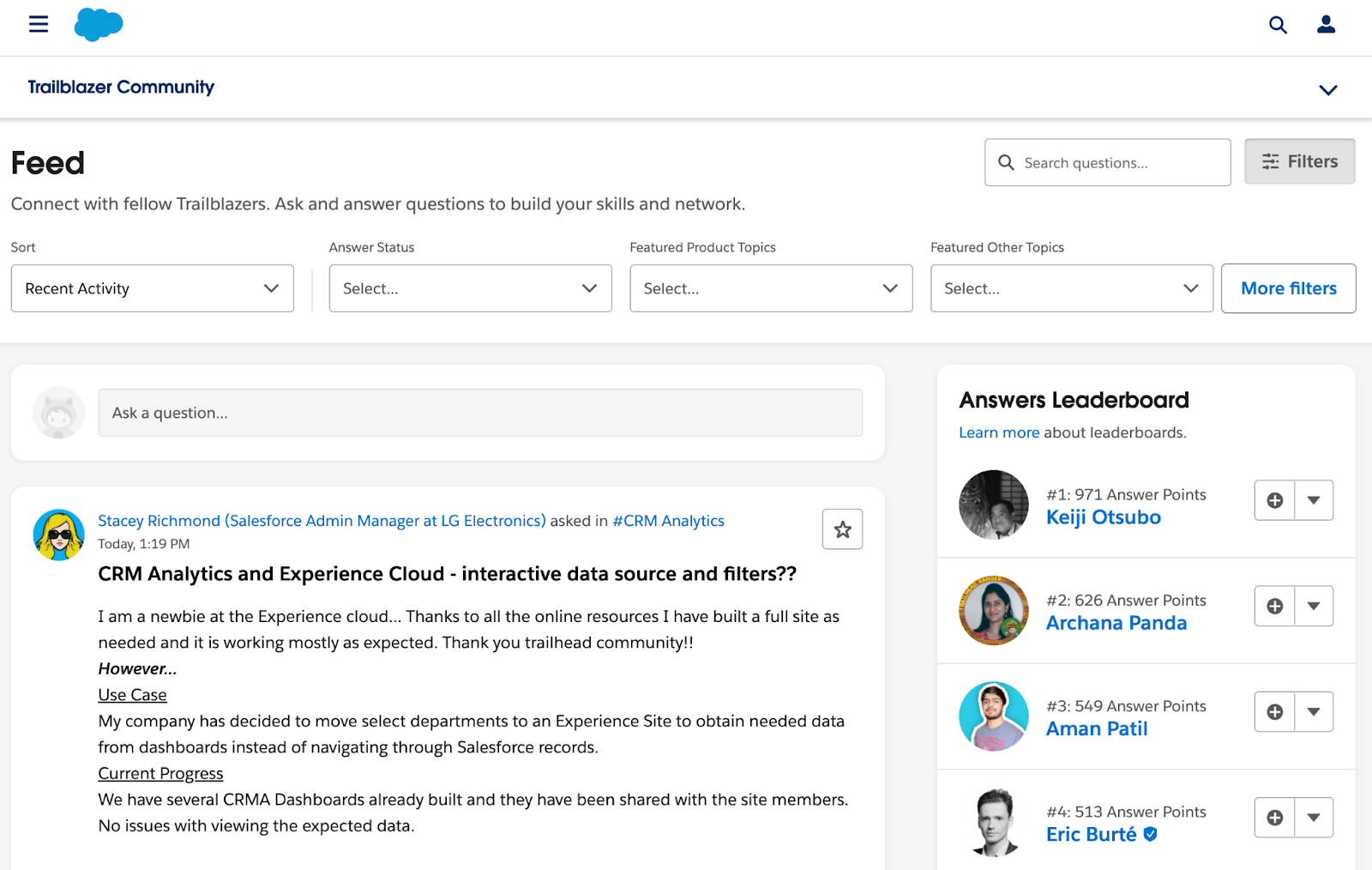Viewport: 1372px width, 870px height.
Task: Click the Filters button
Action: click(1300, 161)
